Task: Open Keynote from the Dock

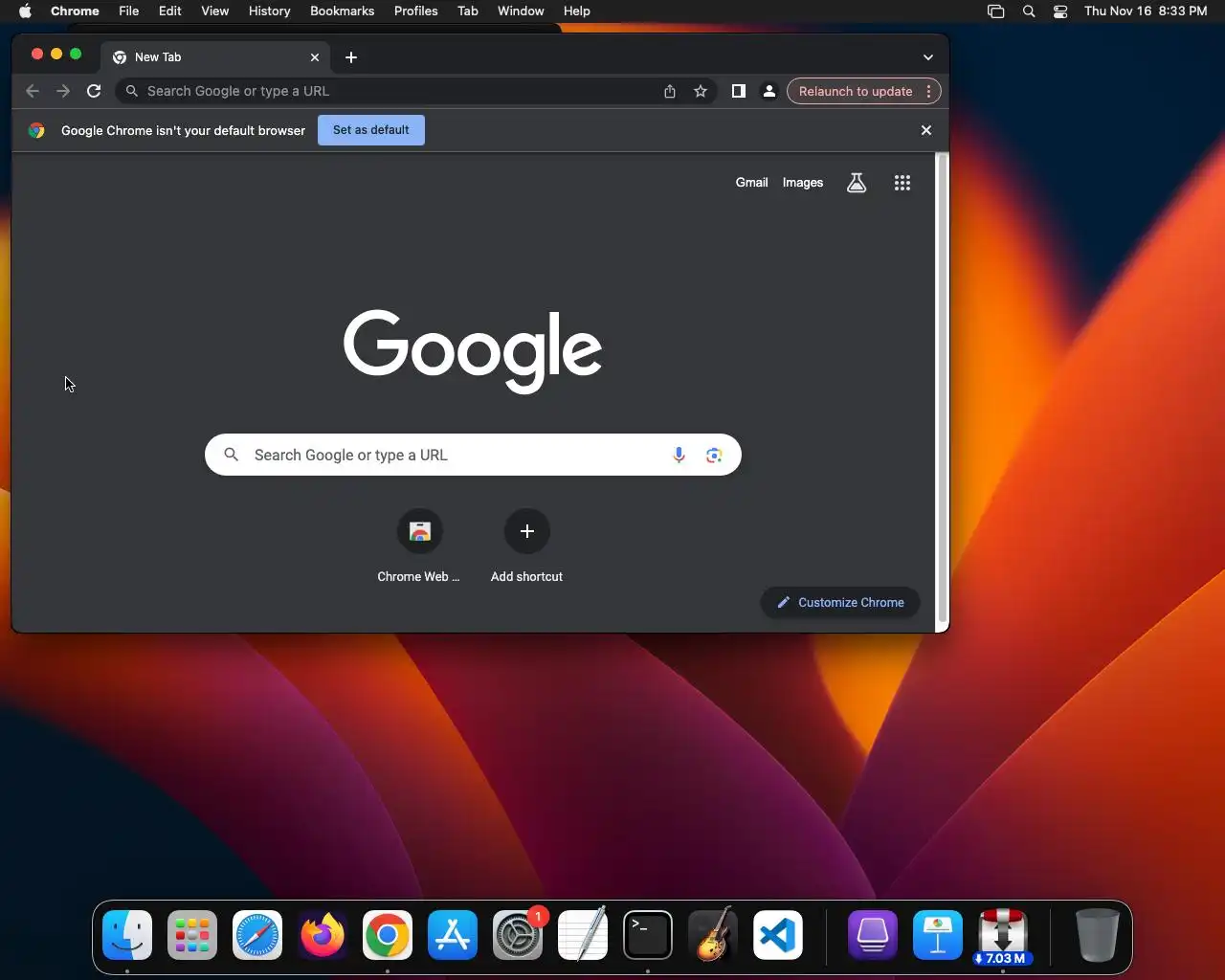Action: pyautogui.click(x=937, y=935)
